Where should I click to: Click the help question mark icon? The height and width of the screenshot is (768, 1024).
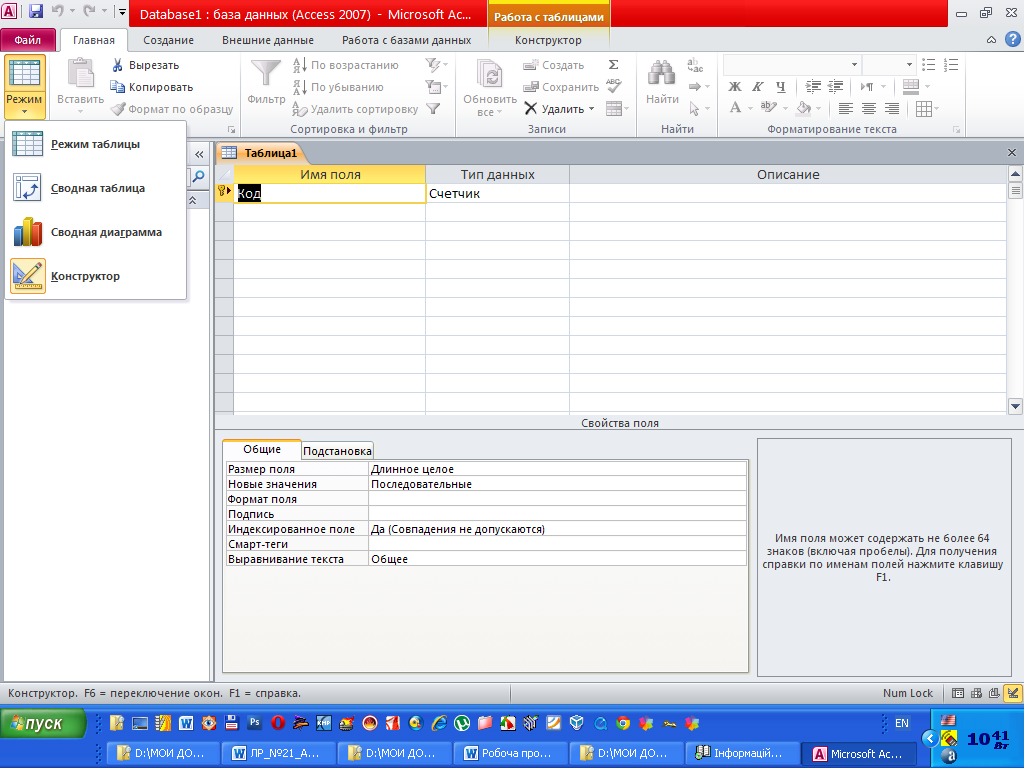pos(1012,39)
